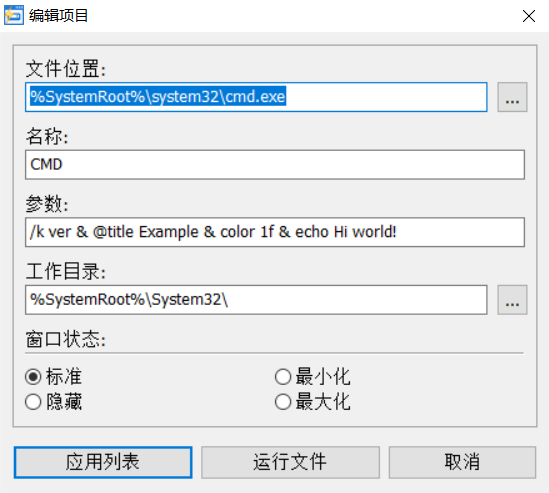Click the 工作目录 input field
This screenshot has height=493, width=549.
point(256,300)
